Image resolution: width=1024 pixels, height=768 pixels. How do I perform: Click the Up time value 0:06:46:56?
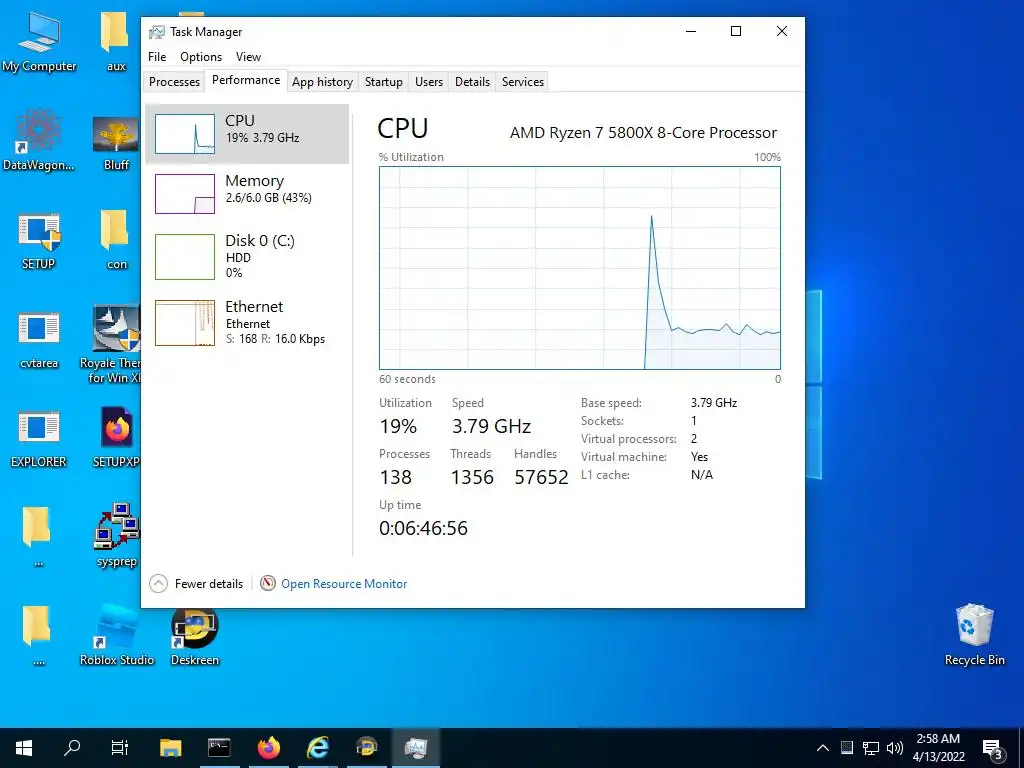tap(423, 528)
